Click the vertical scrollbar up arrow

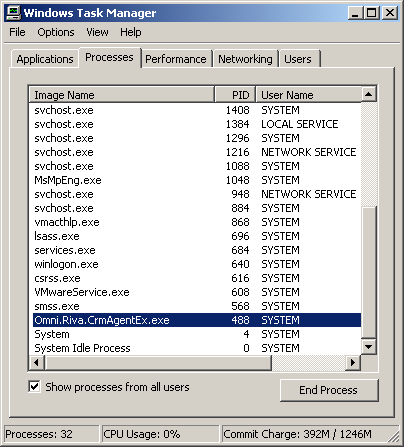[x=369, y=95]
